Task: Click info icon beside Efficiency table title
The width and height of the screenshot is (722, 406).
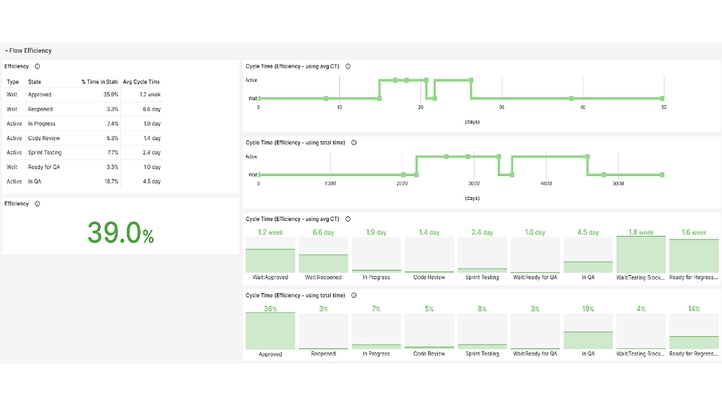Action: point(37,67)
